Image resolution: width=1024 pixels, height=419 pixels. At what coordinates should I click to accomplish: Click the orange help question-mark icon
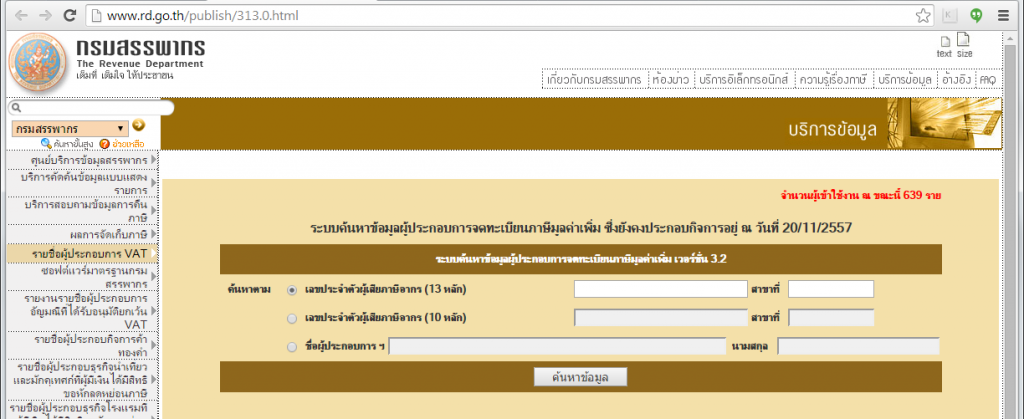pos(104,144)
